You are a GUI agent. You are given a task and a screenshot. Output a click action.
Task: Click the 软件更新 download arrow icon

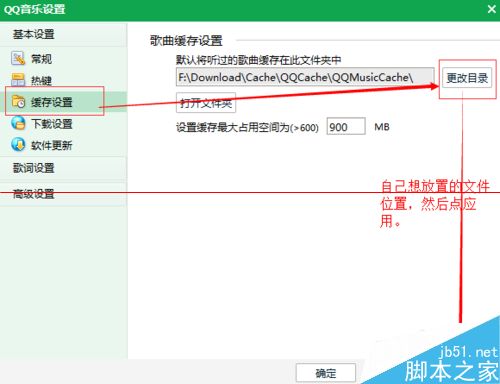point(18,145)
